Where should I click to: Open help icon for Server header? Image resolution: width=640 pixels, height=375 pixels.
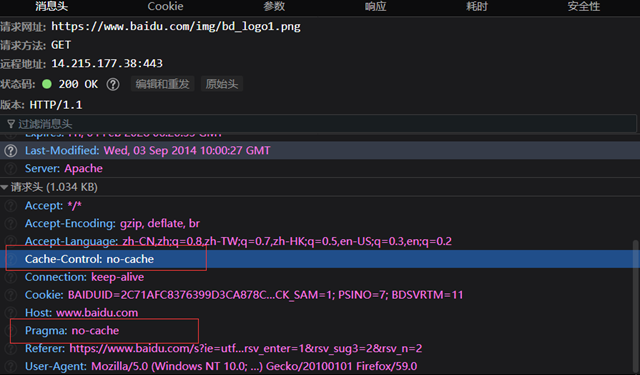(x=11, y=169)
